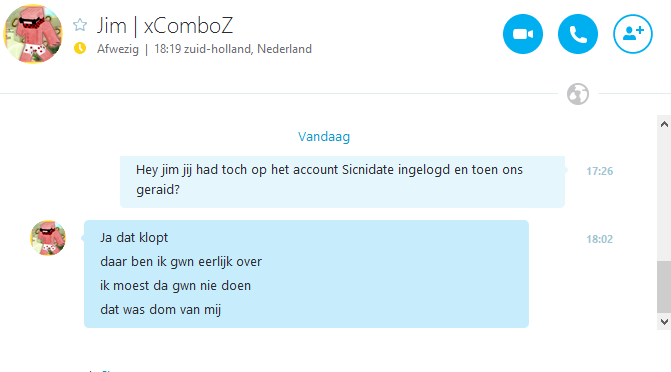
Task: Click the 17:26 message timestamp
Action: point(600,171)
